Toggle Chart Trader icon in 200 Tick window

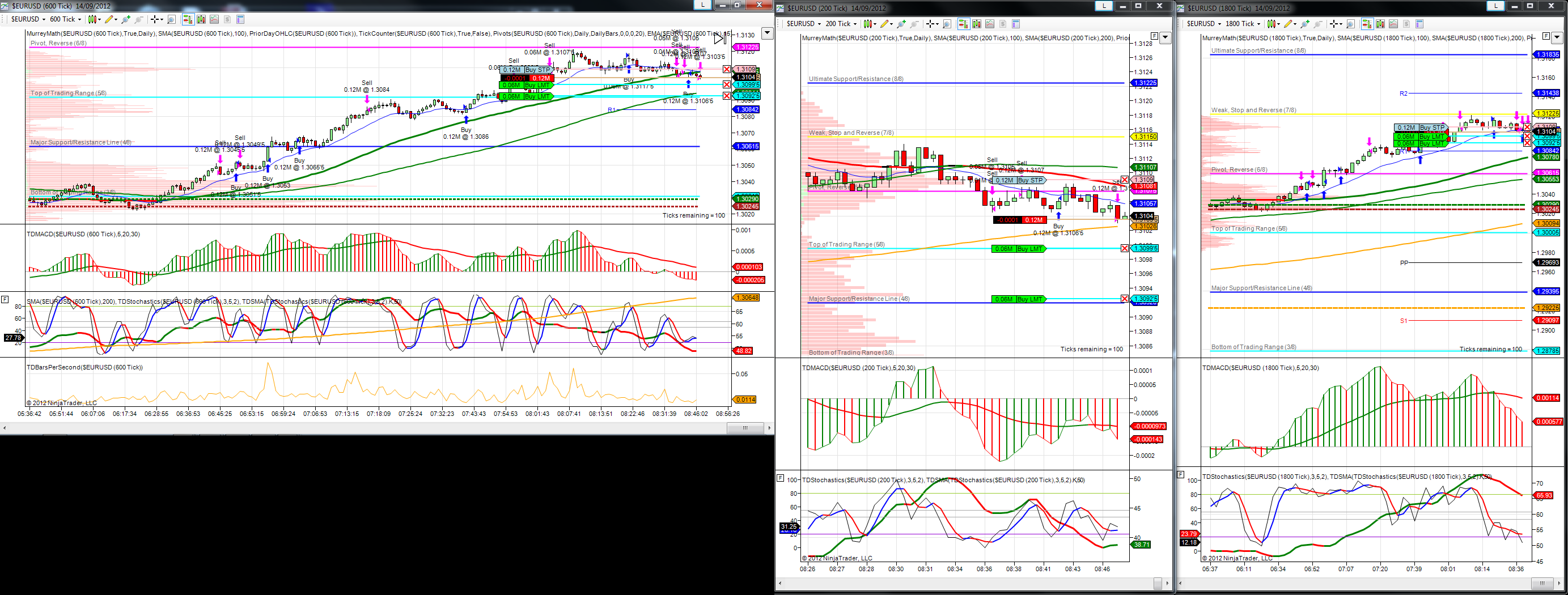[x=964, y=24]
